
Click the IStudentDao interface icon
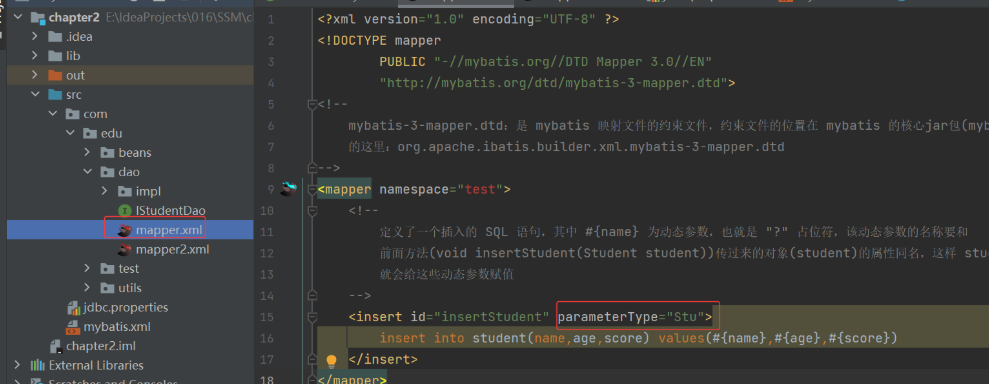(125, 211)
